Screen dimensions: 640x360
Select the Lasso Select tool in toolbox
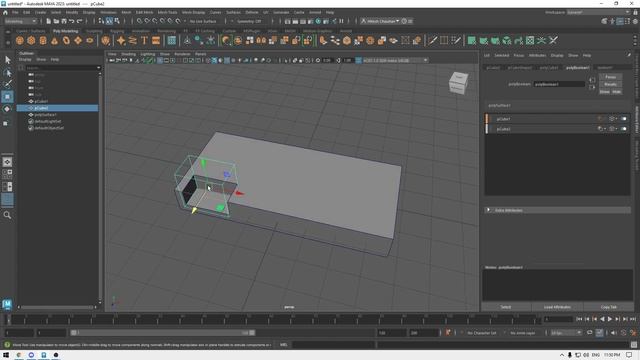point(7,73)
